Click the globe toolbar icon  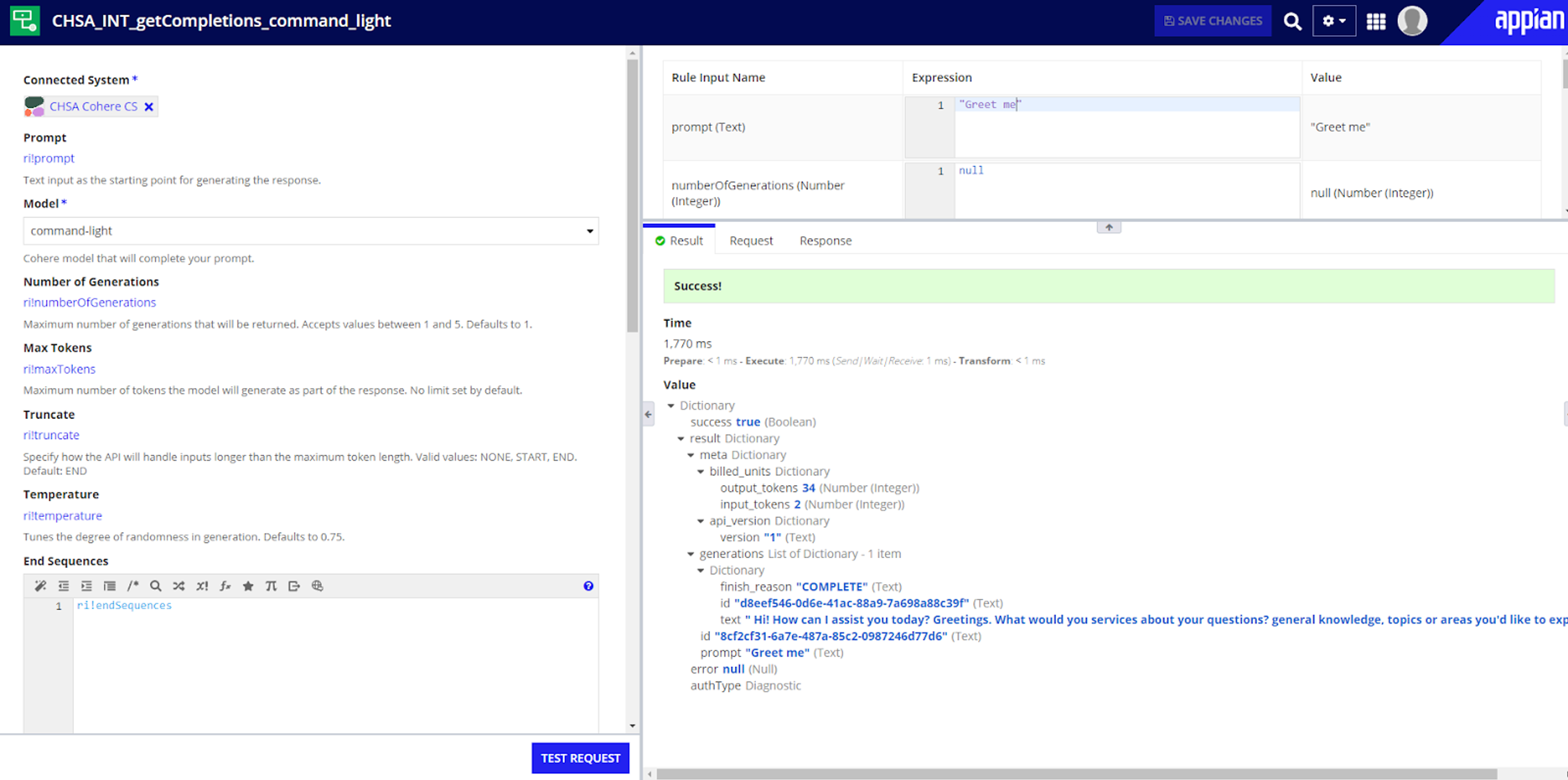click(317, 586)
